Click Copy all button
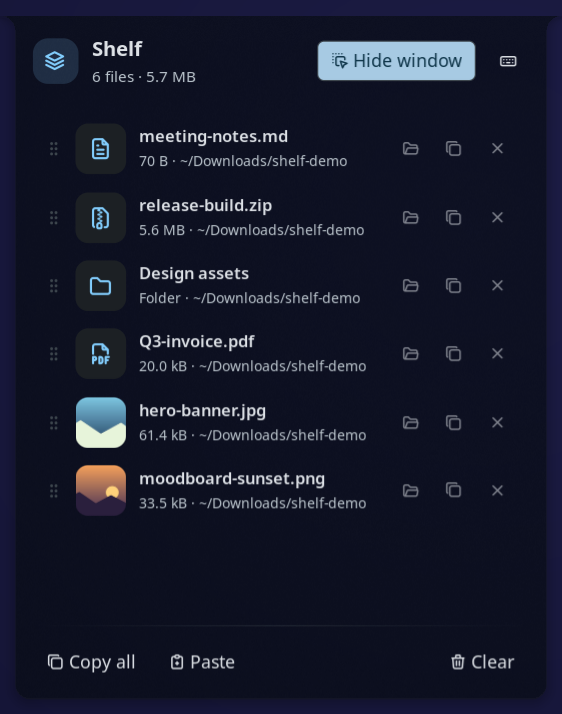Viewport: 562px width, 714px height. coord(91,662)
